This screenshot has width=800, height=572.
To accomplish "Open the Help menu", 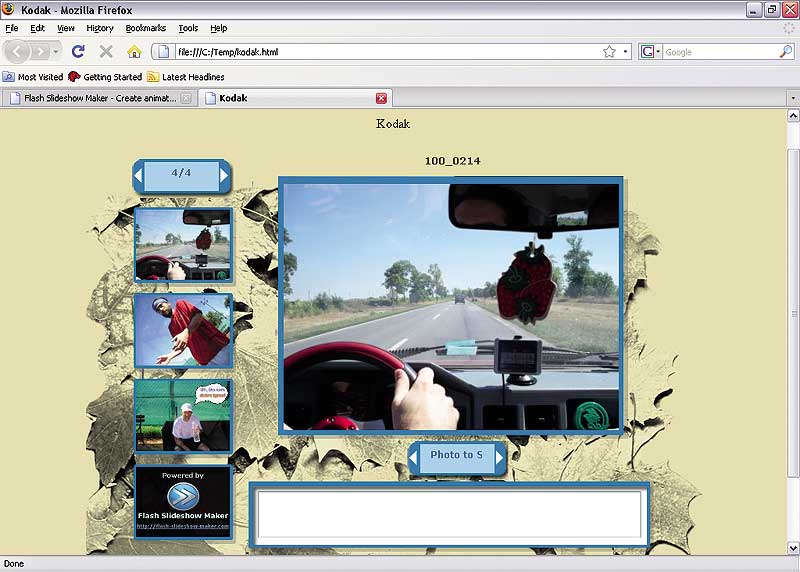I will (218, 28).
